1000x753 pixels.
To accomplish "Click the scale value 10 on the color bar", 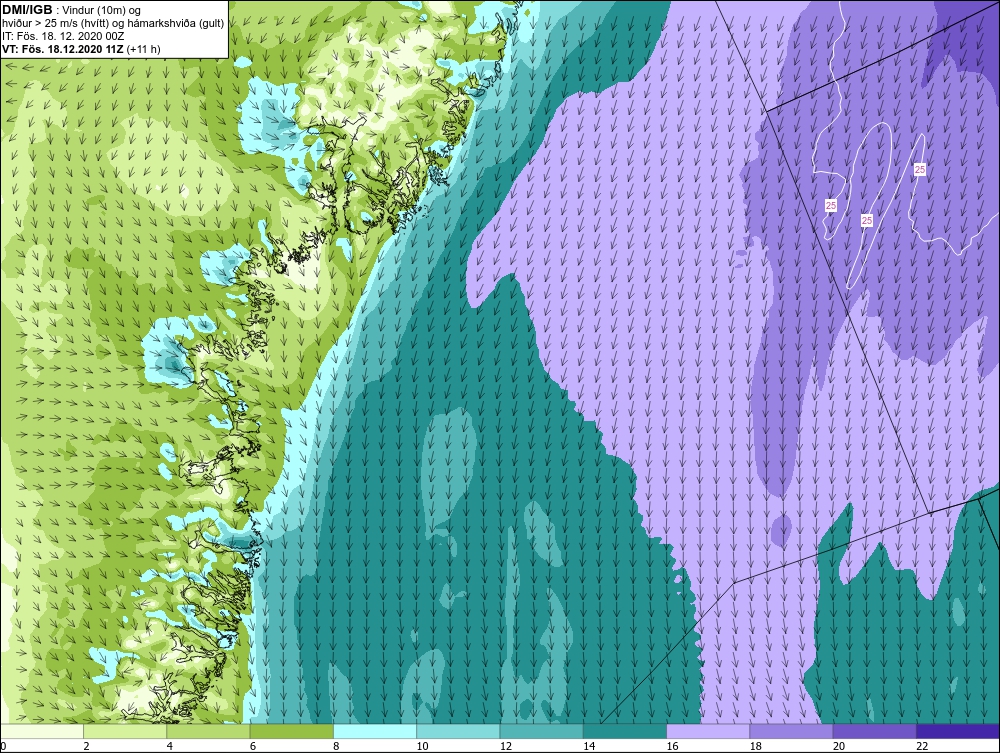I will [x=422, y=747].
